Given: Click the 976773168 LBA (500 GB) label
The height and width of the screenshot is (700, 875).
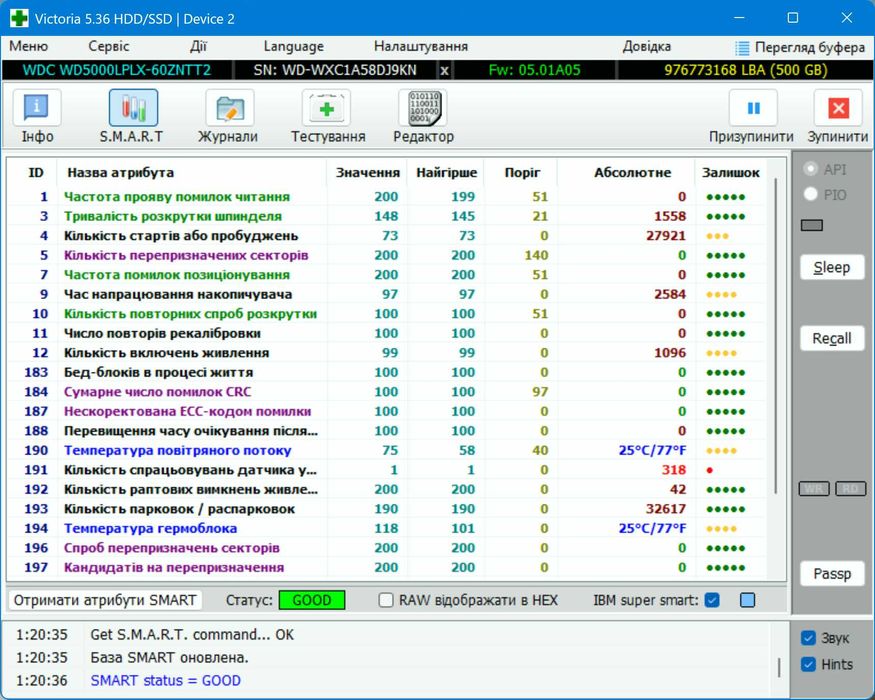Looking at the screenshot, I should click(x=746, y=70).
